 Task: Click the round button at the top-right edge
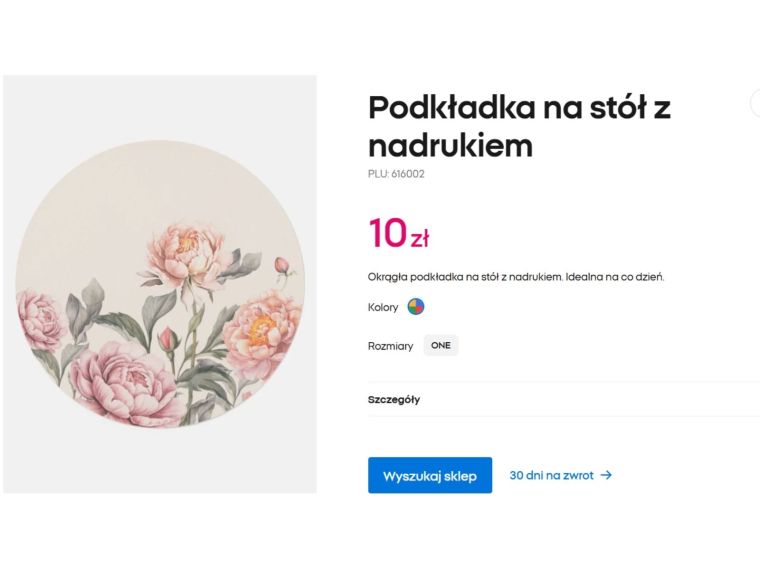click(x=755, y=102)
